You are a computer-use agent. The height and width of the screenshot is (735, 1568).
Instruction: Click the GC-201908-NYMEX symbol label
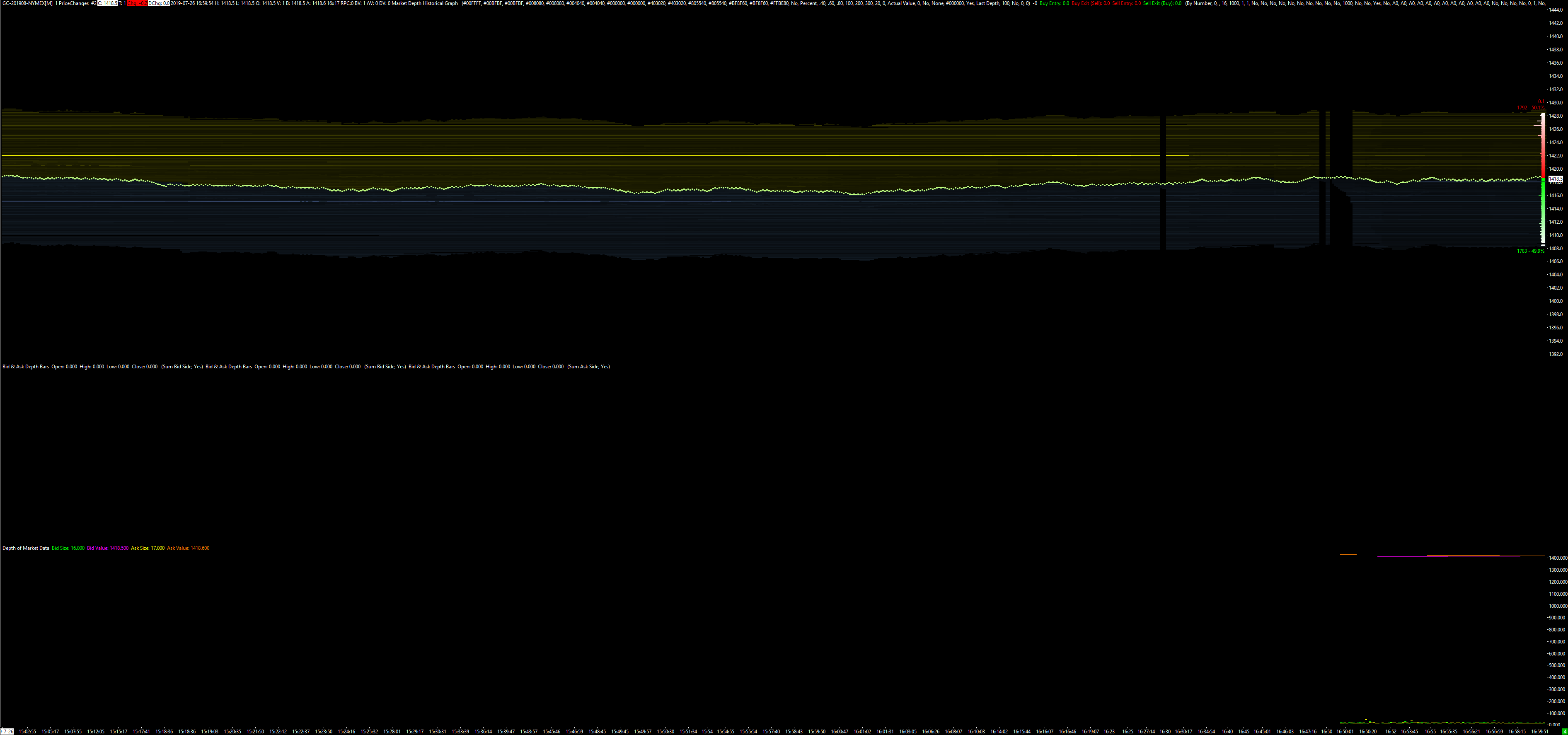(x=27, y=4)
